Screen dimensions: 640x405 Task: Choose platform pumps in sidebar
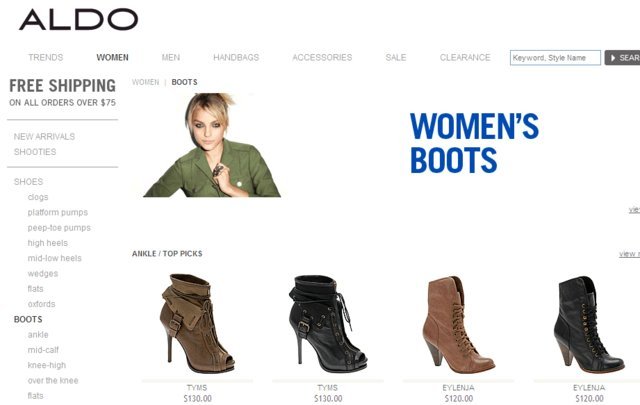(x=58, y=212)
